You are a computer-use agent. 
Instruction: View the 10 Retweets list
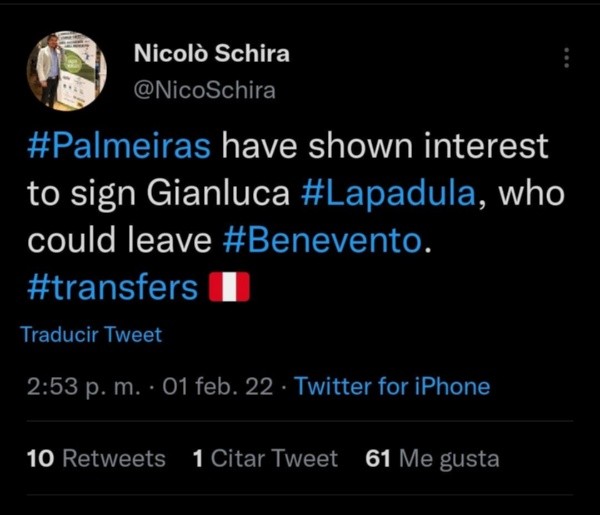(96, 458)
